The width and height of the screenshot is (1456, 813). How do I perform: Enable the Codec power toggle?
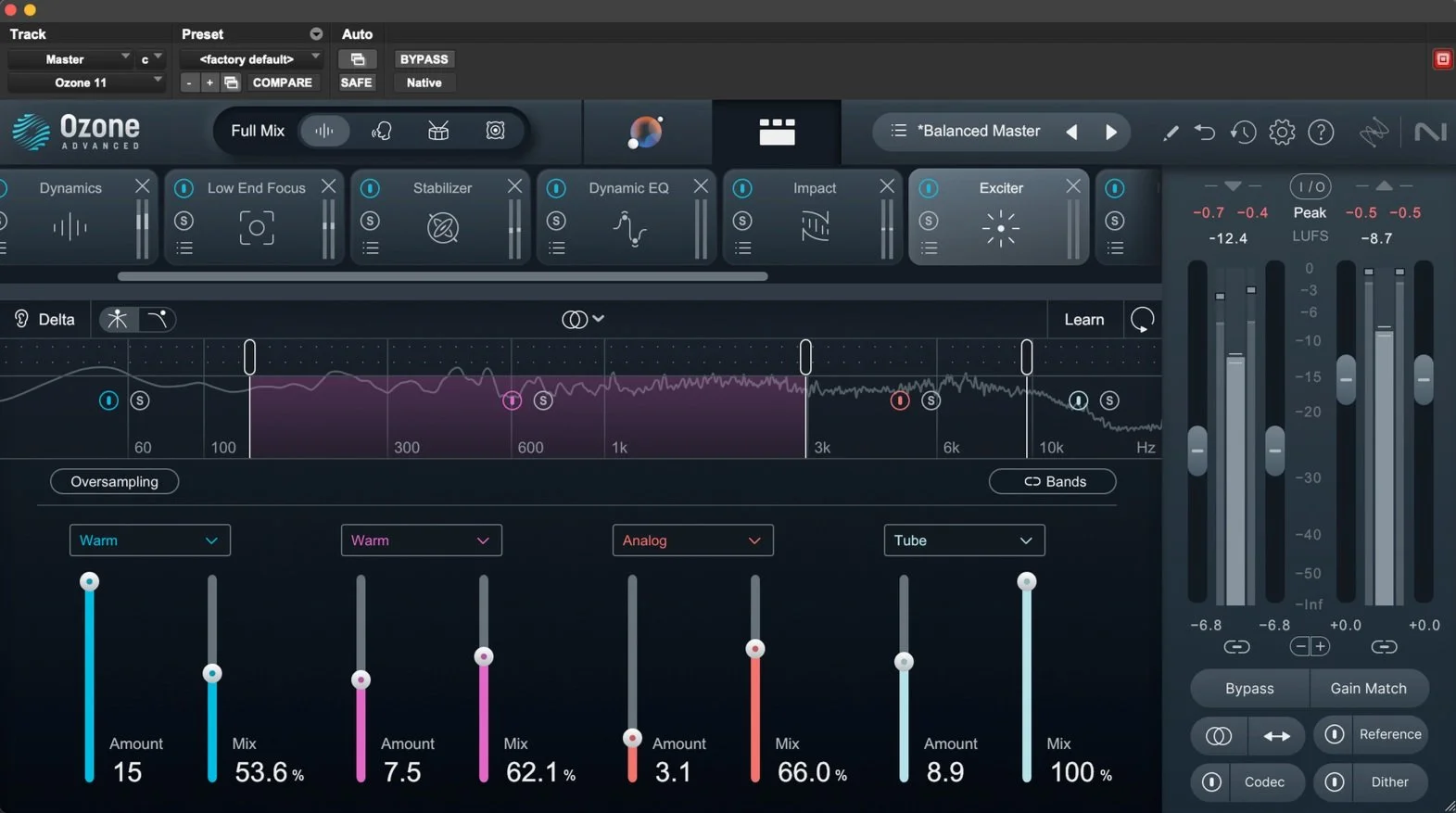click(x=1211, y=782)
